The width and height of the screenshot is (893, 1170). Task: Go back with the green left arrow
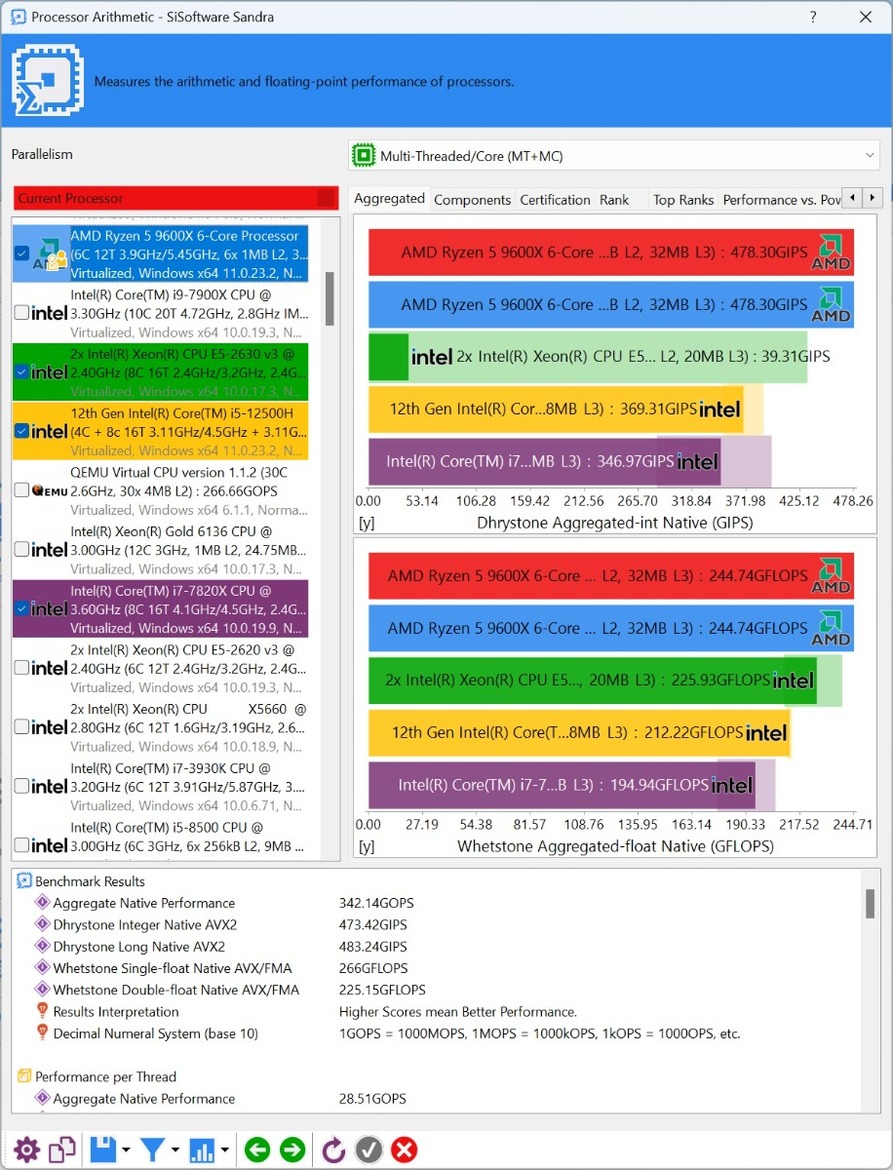click(x=257, y=1149)
